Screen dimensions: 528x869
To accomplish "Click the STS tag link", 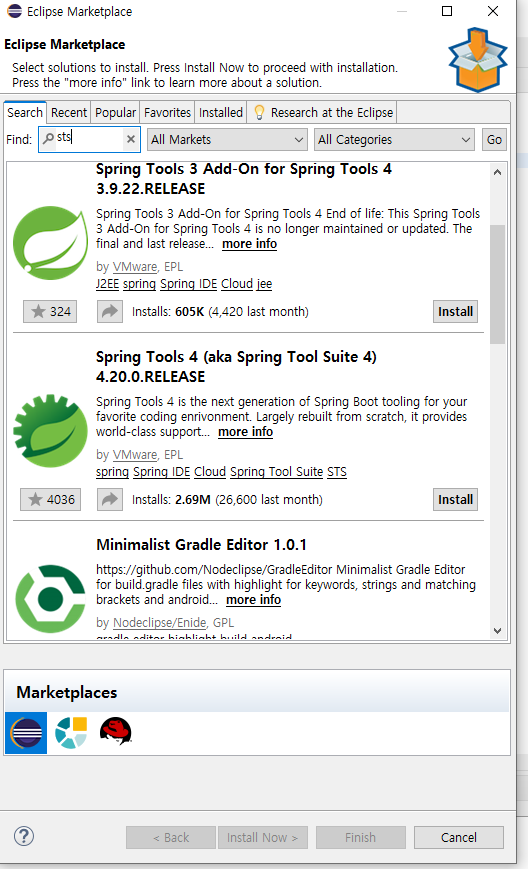I will [x=337, y=472].
